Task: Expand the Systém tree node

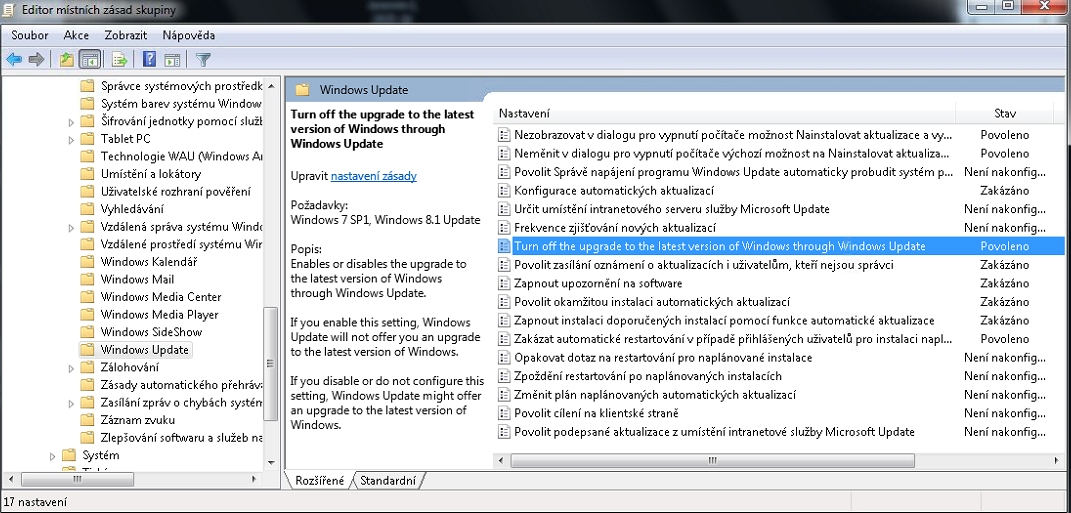Action: (x=53, y=456)
